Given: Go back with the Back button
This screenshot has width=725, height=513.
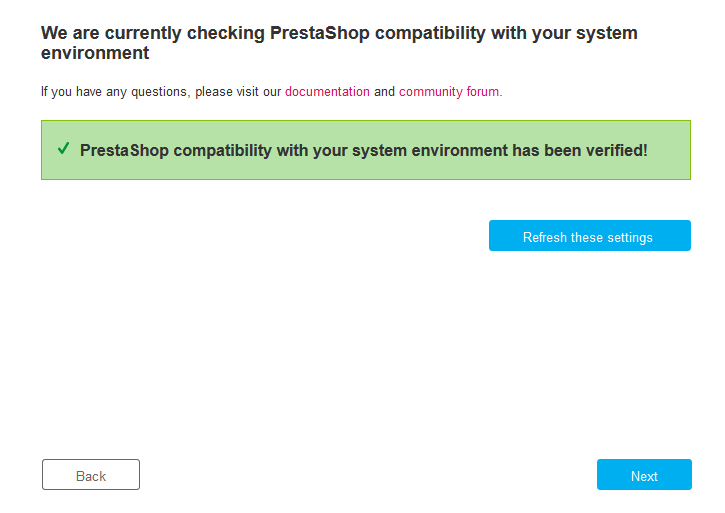Looking at the screenshot, I should point(91,475).
